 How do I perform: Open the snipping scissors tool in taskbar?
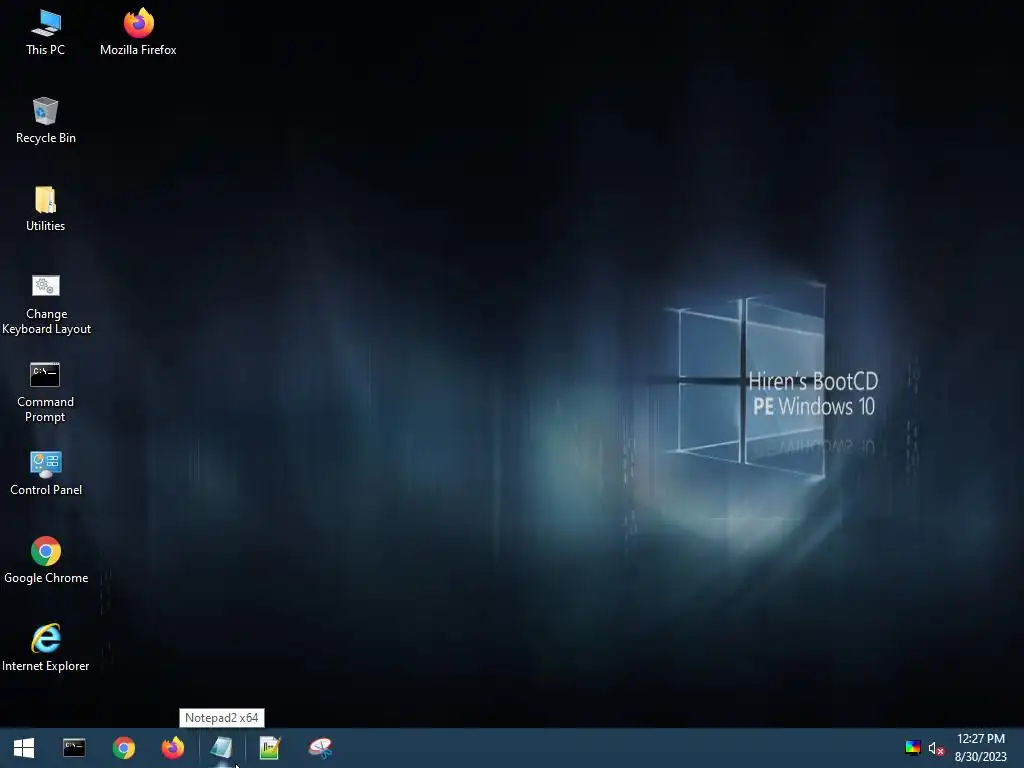pos(321,748)
